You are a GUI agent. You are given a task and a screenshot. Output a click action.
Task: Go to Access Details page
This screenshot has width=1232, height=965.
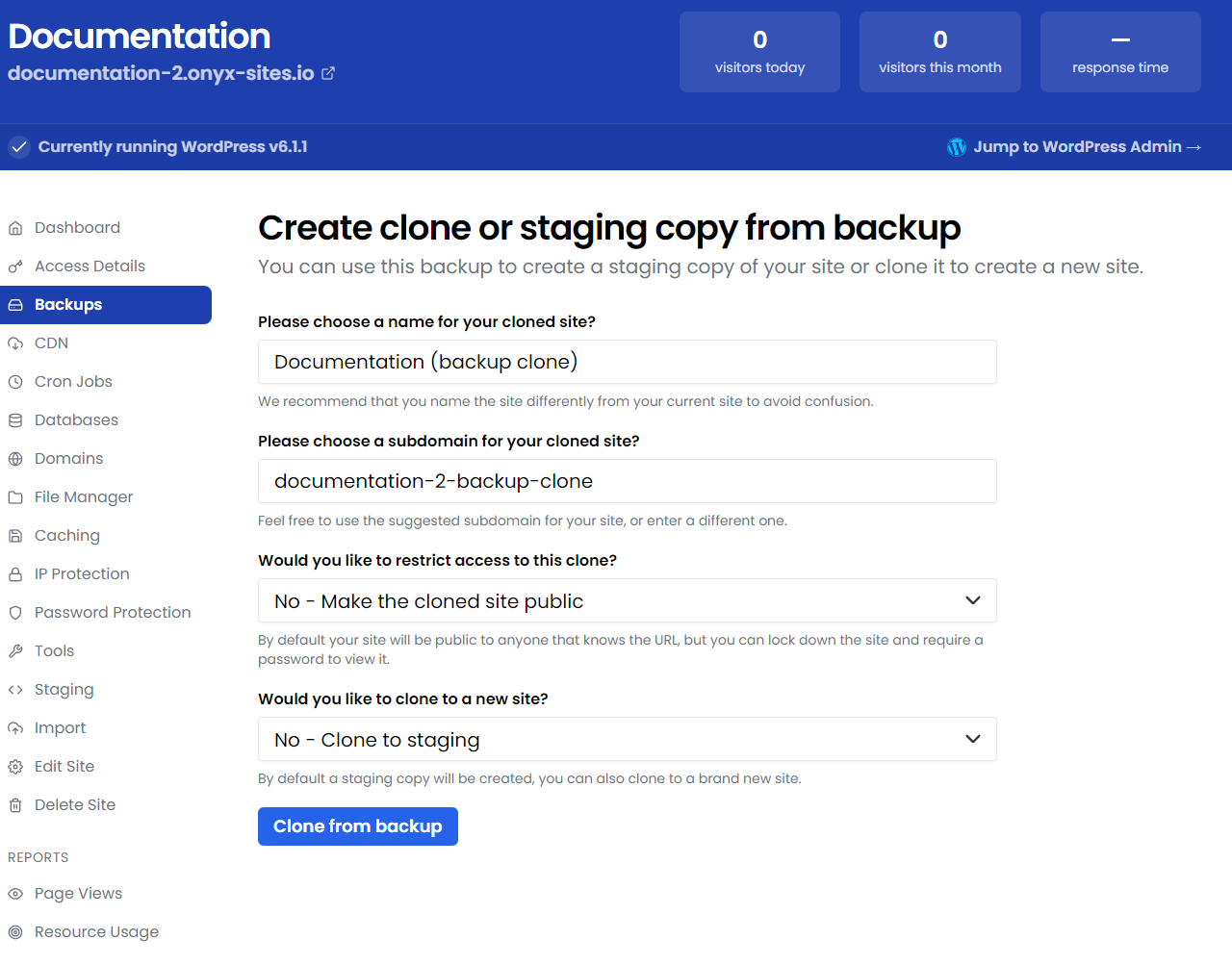(x=106, y=267)
